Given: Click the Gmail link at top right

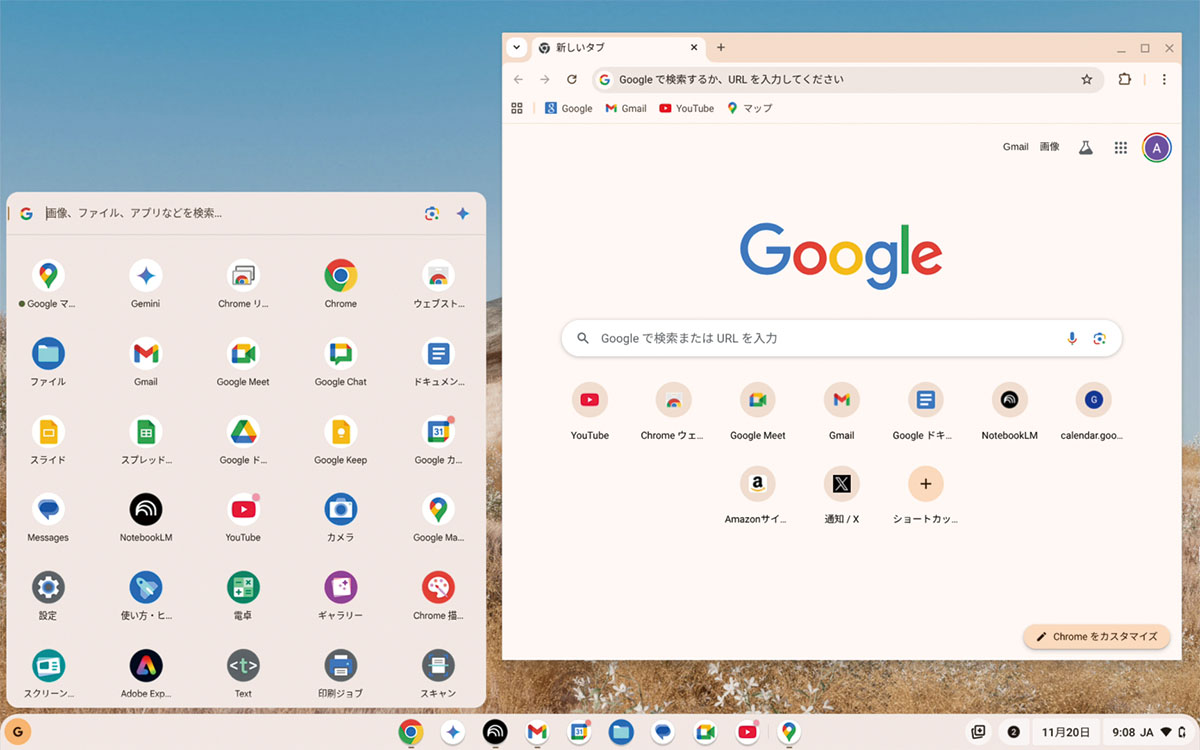Looking at the screenshot, I should (x=1015, y=147).
